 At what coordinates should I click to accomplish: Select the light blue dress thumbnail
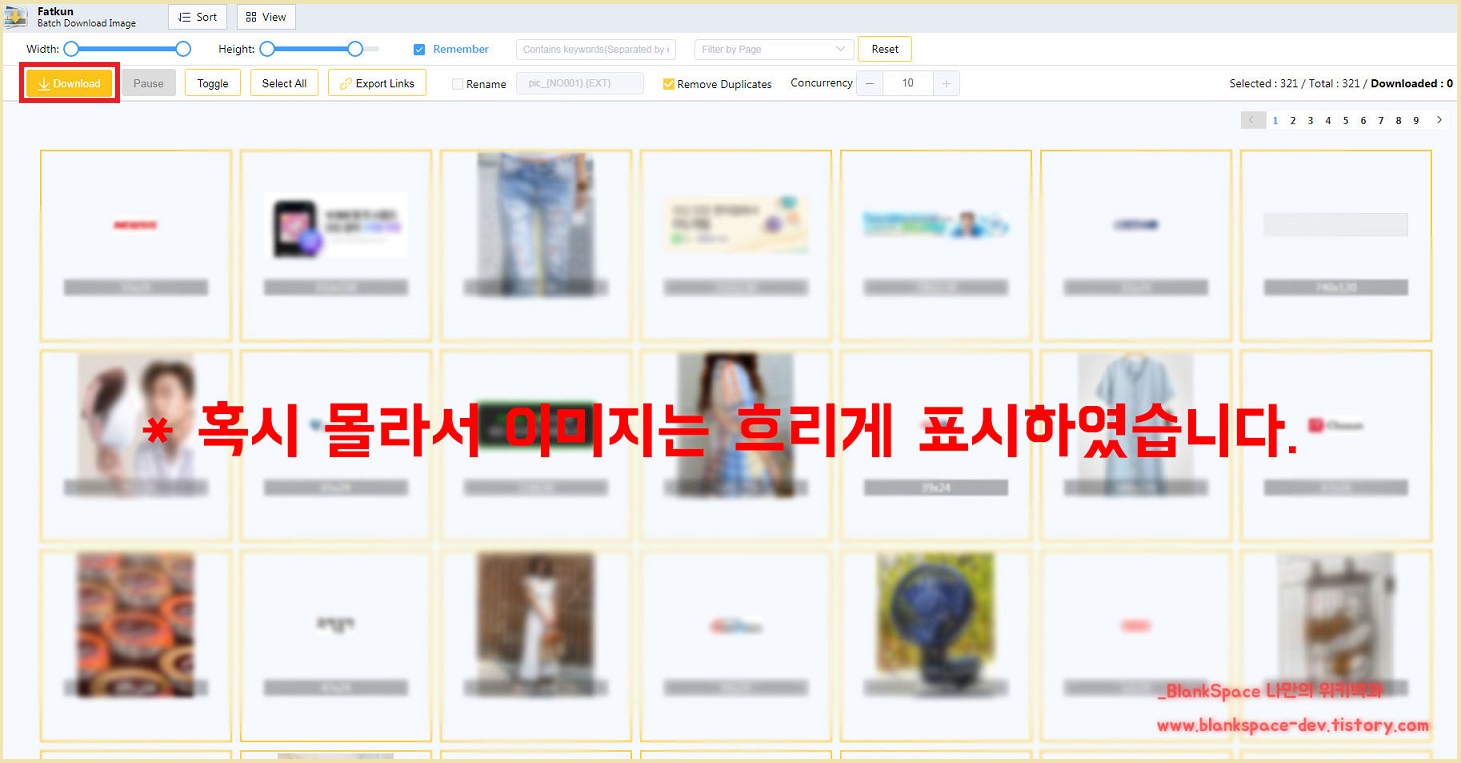(x=1136, y=446)
